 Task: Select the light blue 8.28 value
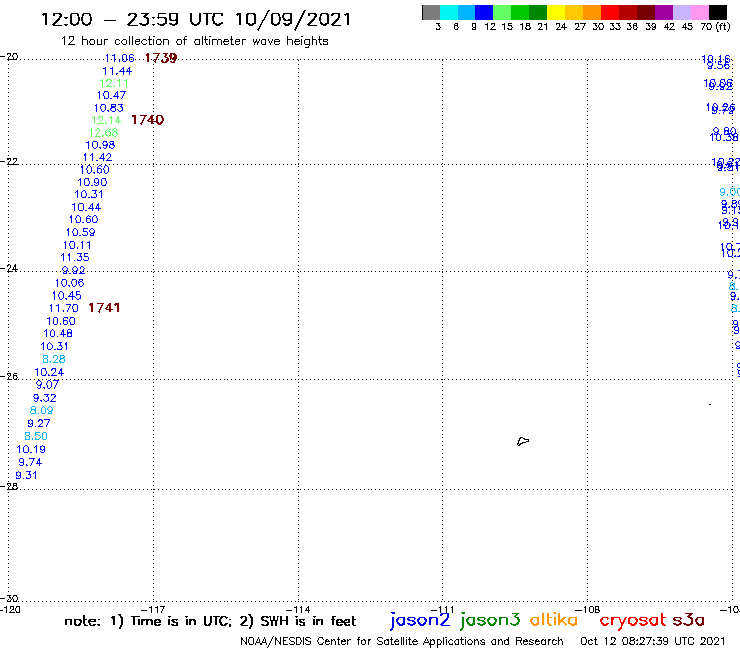(54, 359)
